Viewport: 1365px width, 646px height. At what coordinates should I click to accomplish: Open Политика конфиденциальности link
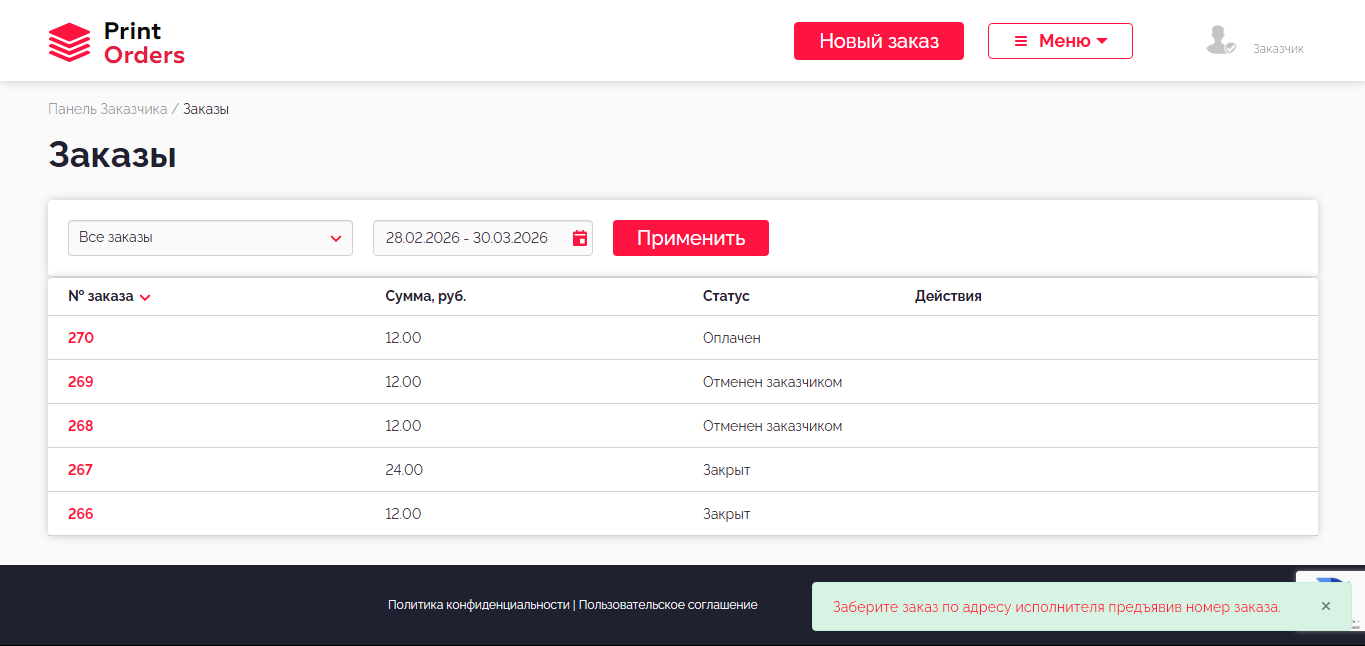(x=478, y=605)
